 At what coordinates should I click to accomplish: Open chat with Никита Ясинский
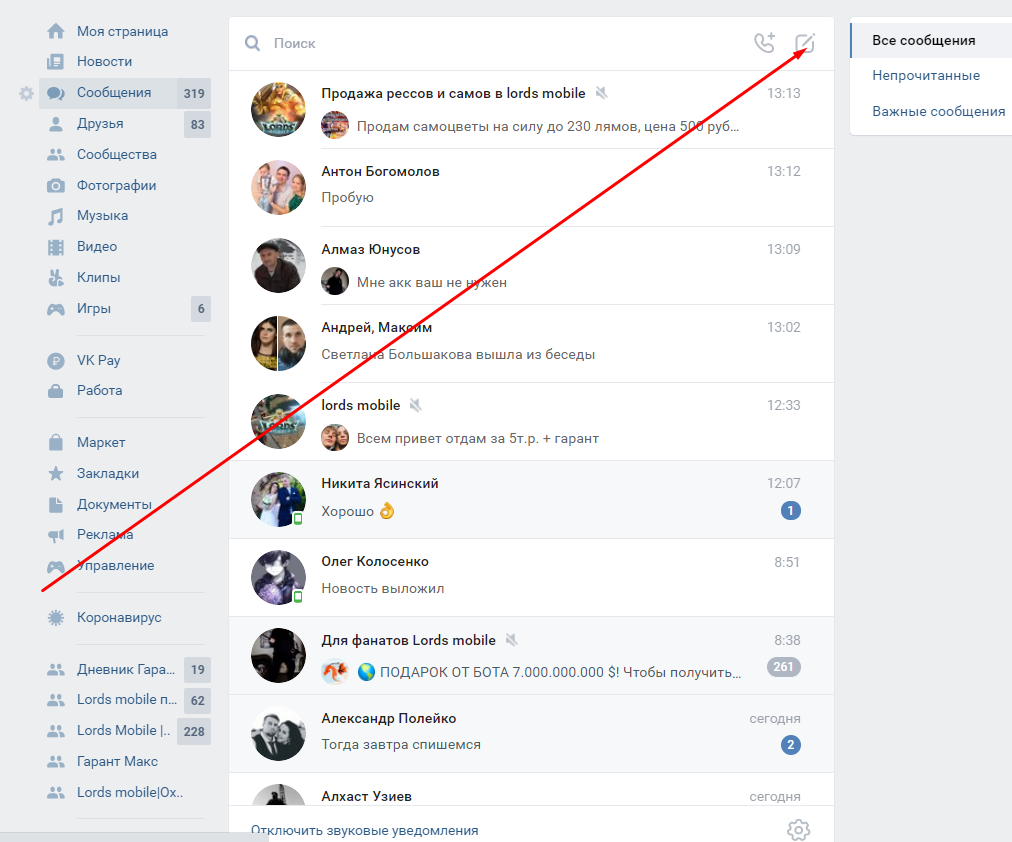coord(531,499)
